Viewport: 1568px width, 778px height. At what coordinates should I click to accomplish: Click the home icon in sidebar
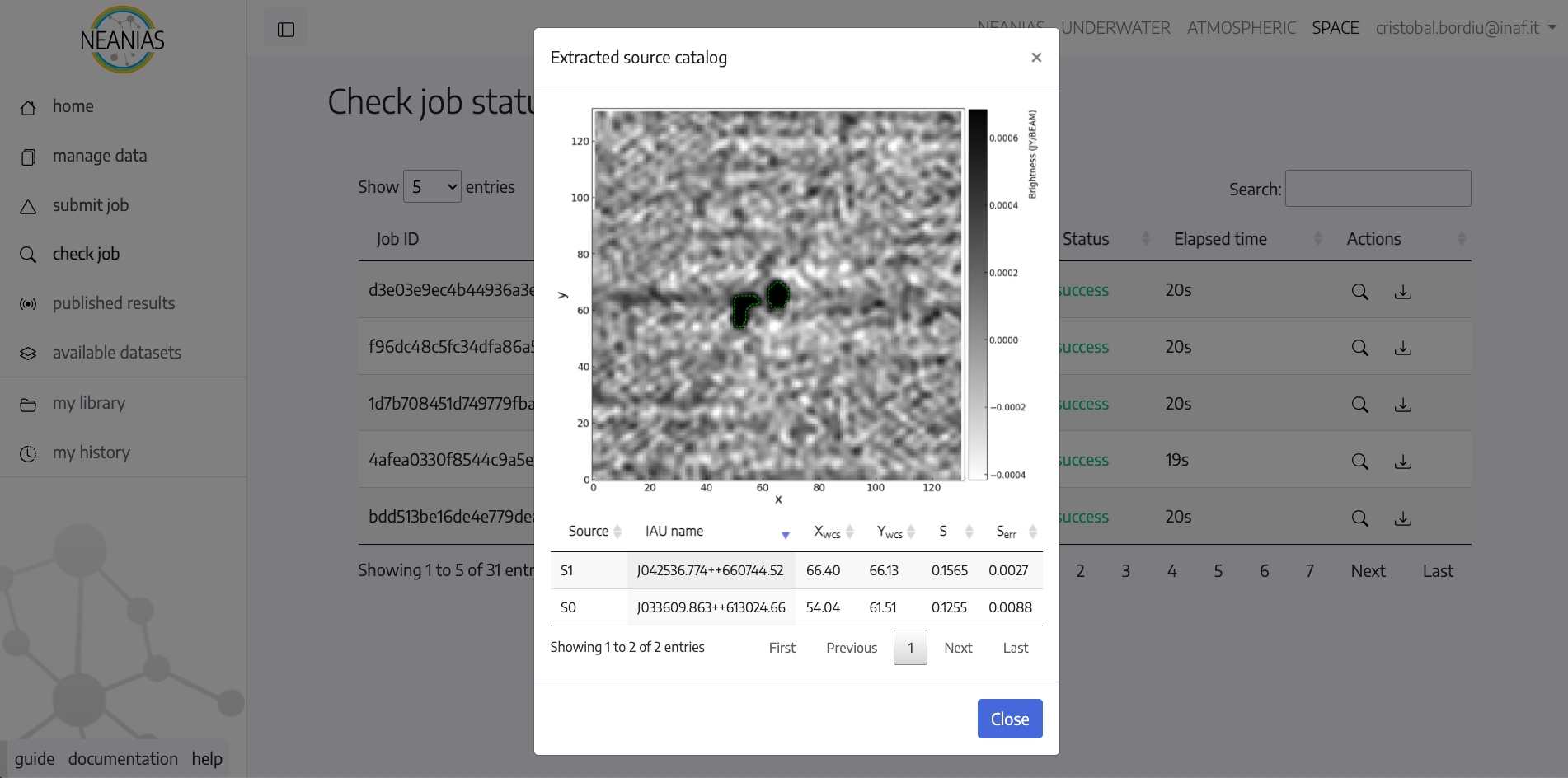28,108
